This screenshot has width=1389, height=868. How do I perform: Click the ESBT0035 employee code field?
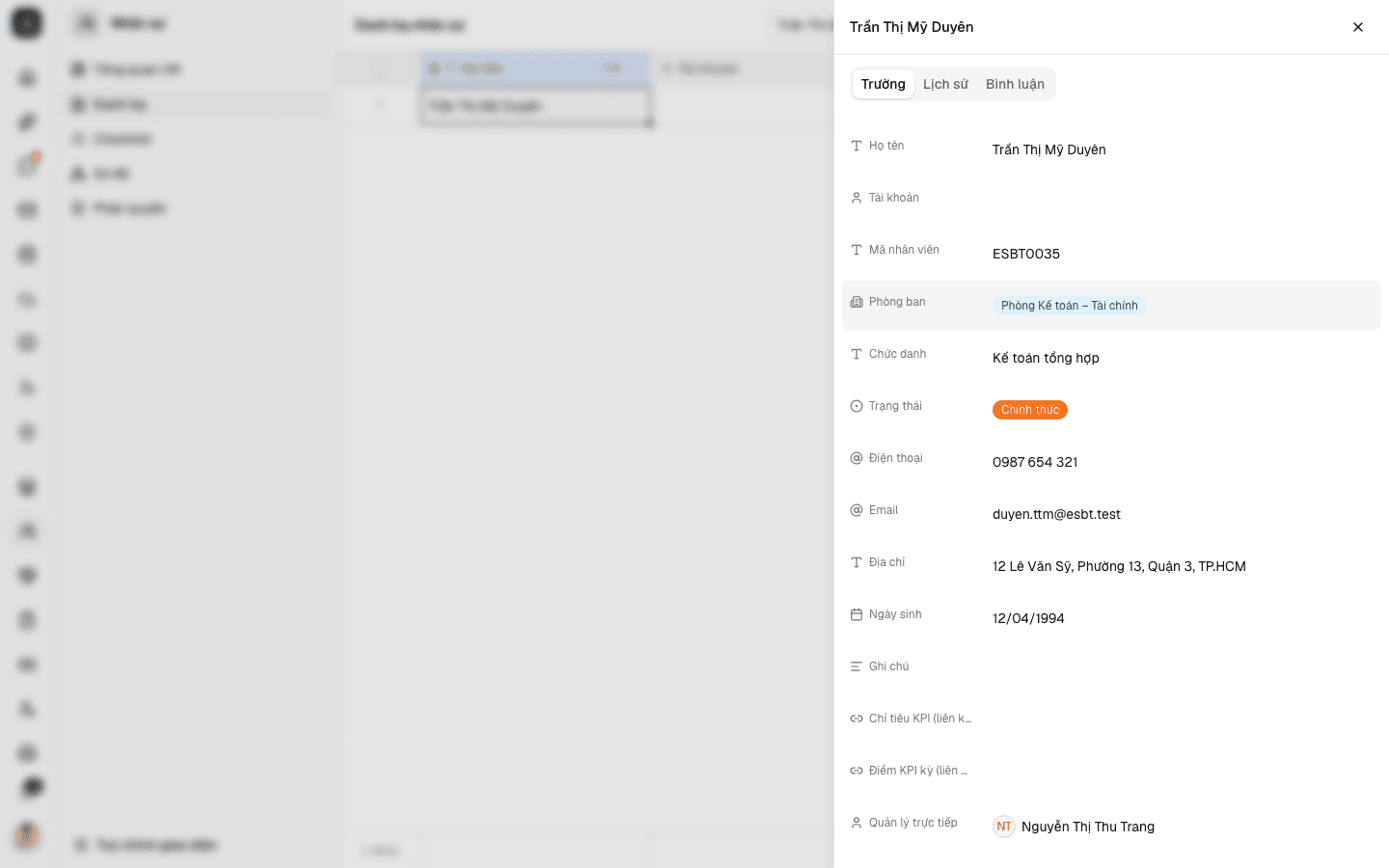point(1183,254)
